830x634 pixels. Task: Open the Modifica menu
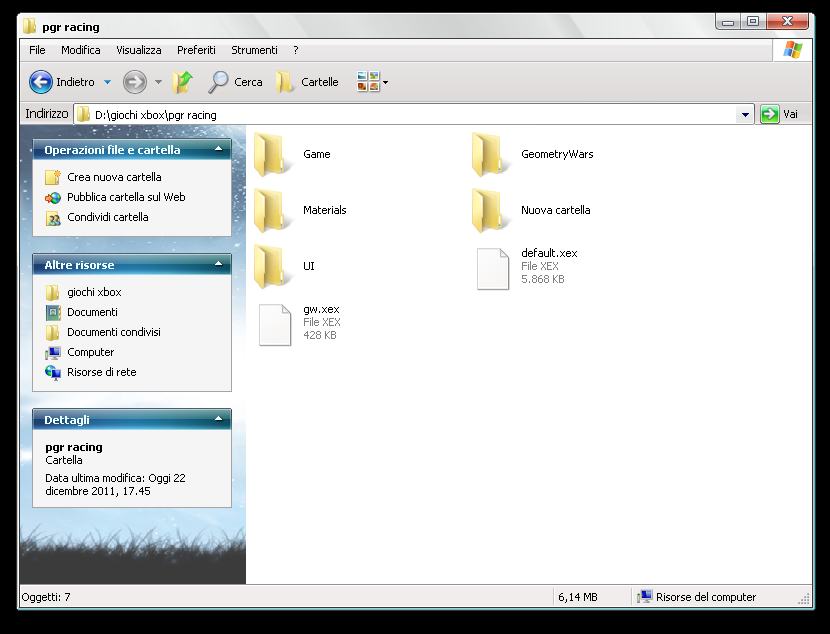[80, 50]
